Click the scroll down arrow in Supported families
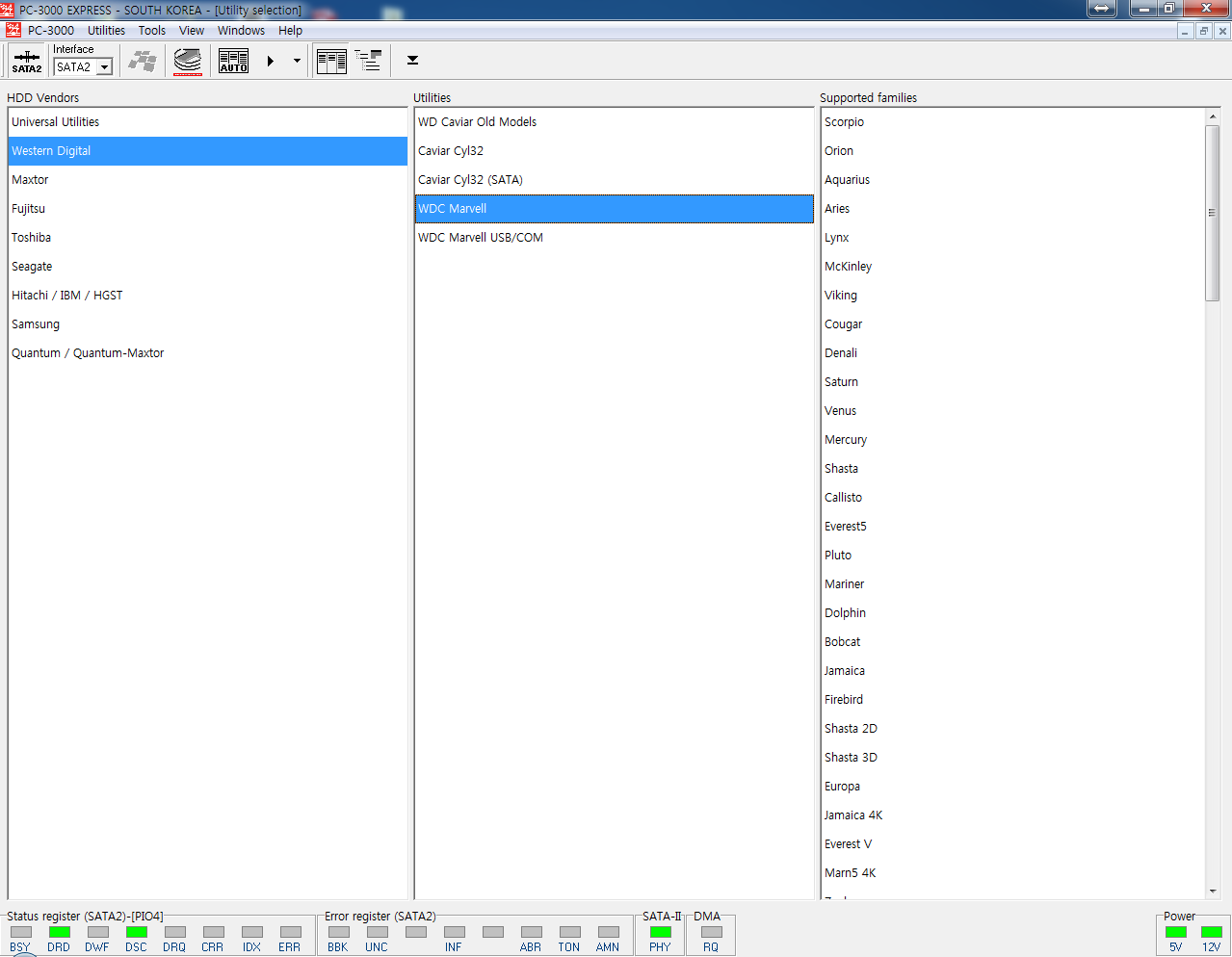Viewport: 1232px width, 957px height. (x=1213, y=892)
